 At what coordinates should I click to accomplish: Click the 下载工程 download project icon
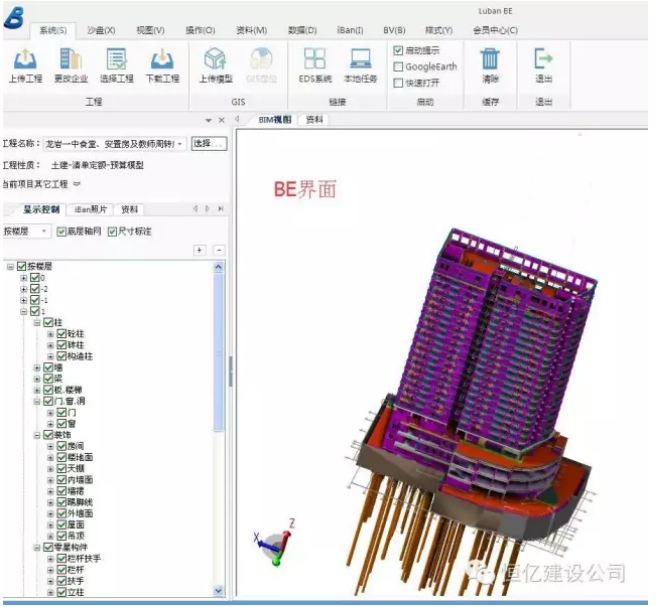tap(162, 59)
